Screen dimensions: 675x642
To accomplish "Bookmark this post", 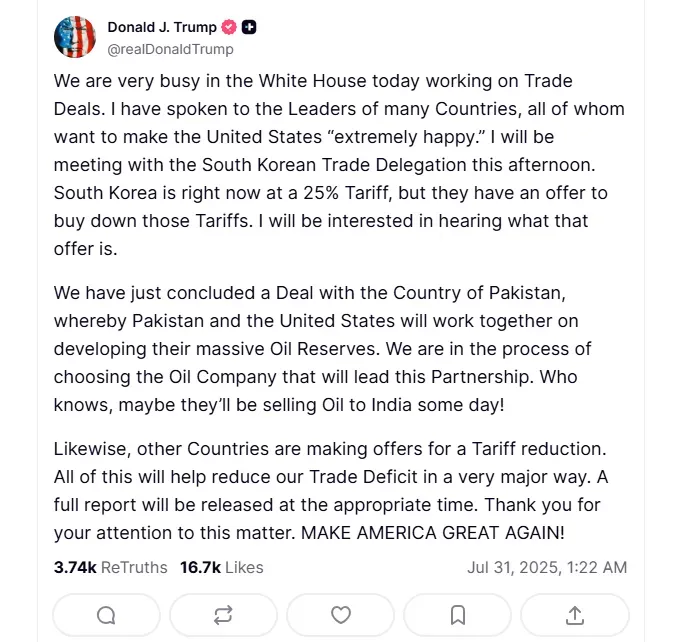I will click(x=458, y=614).
